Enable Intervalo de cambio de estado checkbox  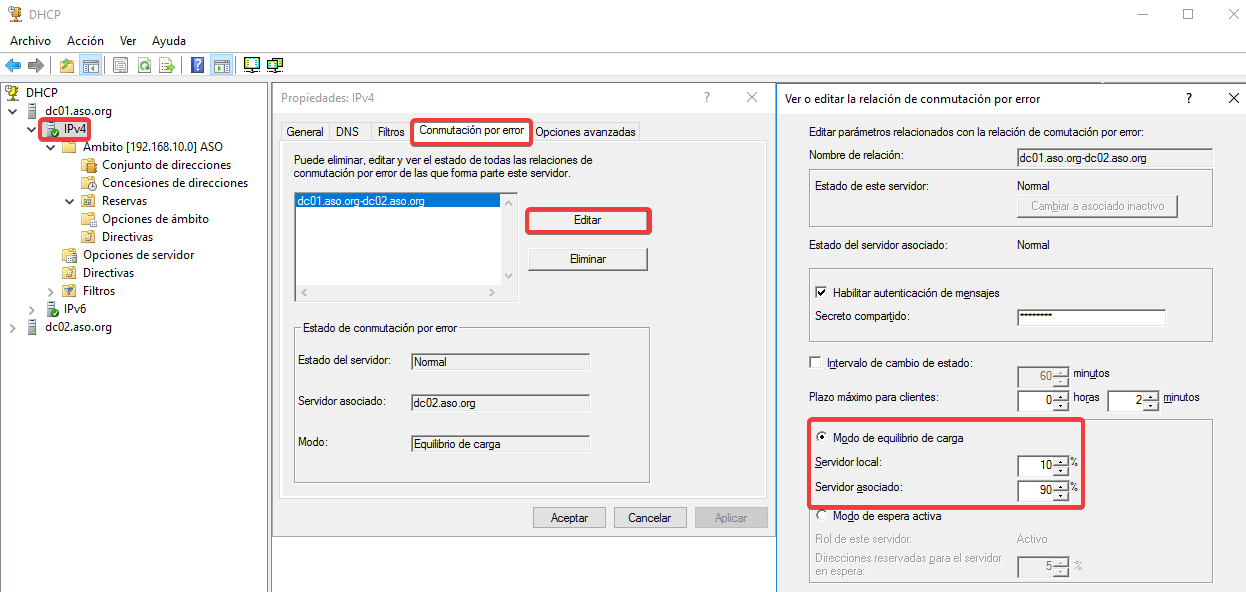(815, 363)
